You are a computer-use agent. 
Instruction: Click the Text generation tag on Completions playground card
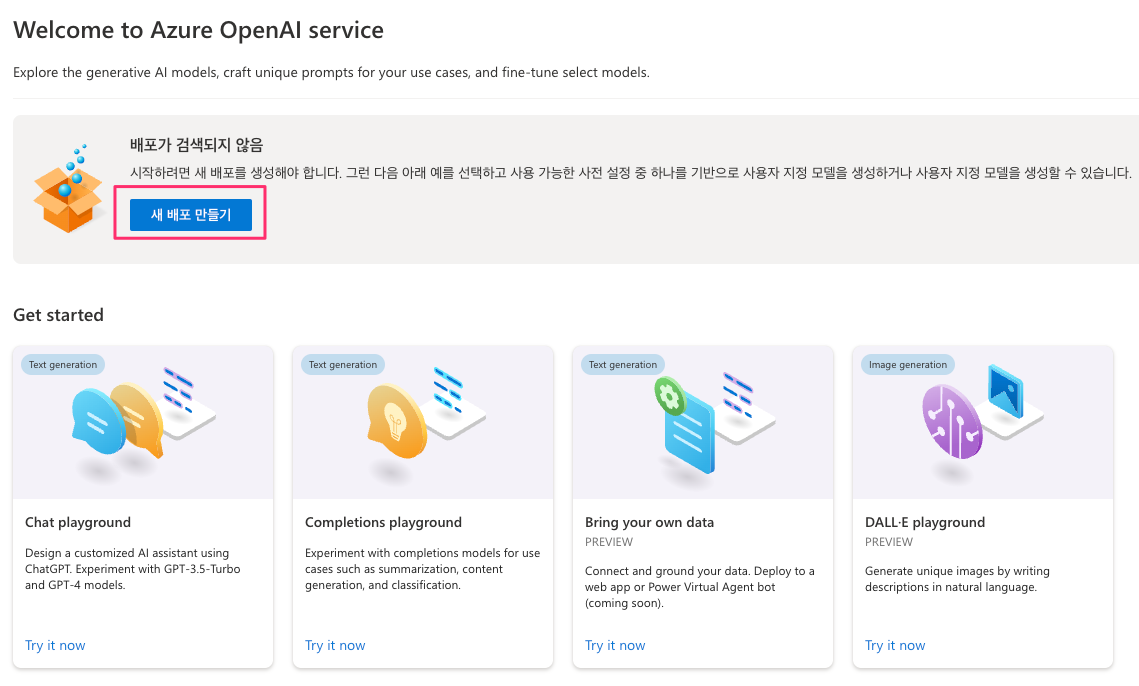pyautogui.click(x=343, y=365)
